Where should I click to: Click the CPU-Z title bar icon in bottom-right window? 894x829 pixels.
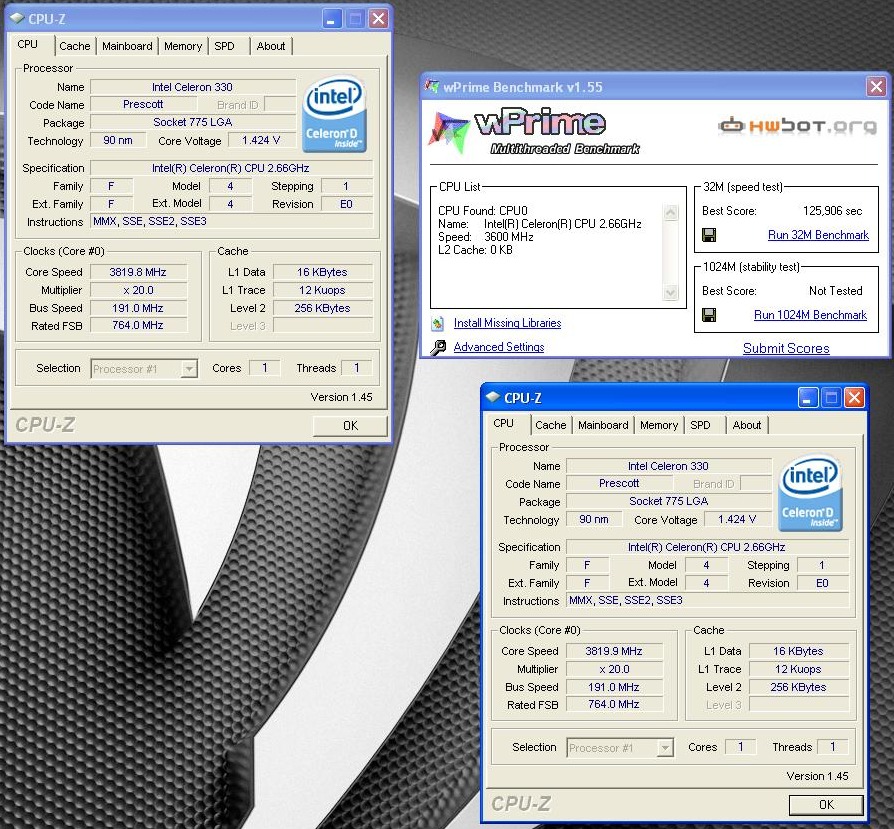click(493, 397)
